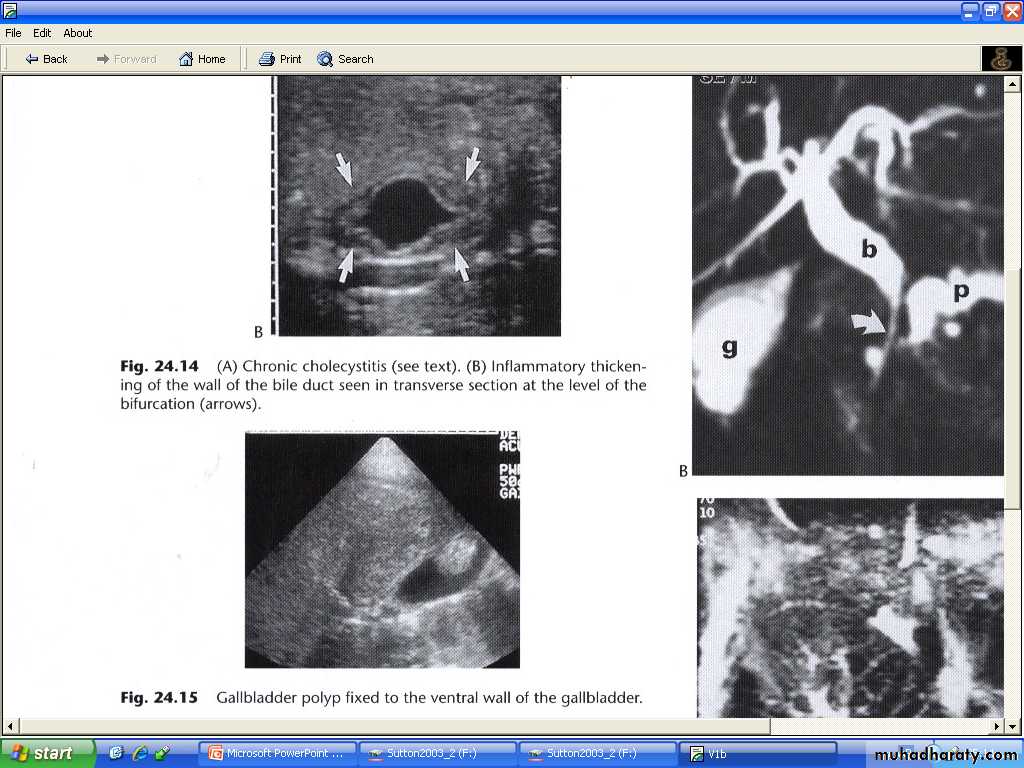Click the snake emblem logo in toolbar
Viewport: 1024px width, 768px height.
click(1000, 59)
